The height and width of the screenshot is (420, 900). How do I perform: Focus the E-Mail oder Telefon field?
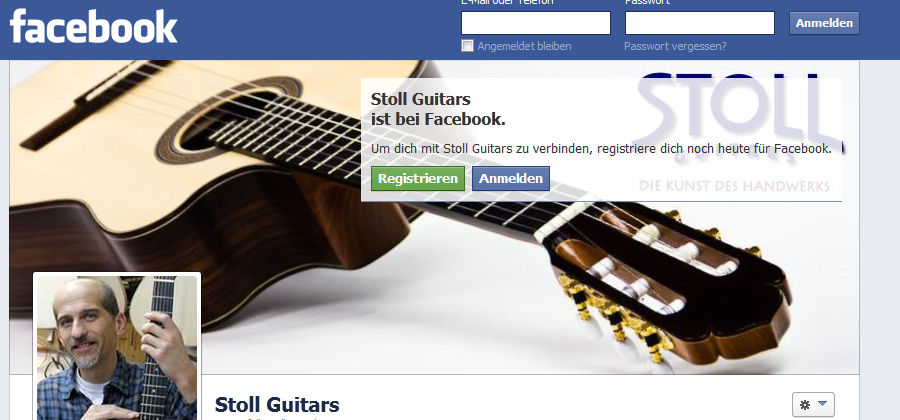pyautogui.click(x=536, y=23)
